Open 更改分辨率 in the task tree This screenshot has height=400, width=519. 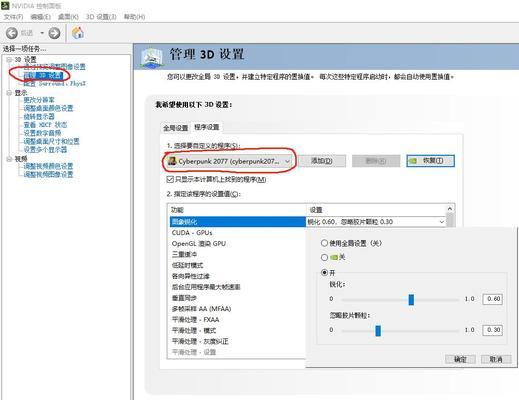point(39,100)
